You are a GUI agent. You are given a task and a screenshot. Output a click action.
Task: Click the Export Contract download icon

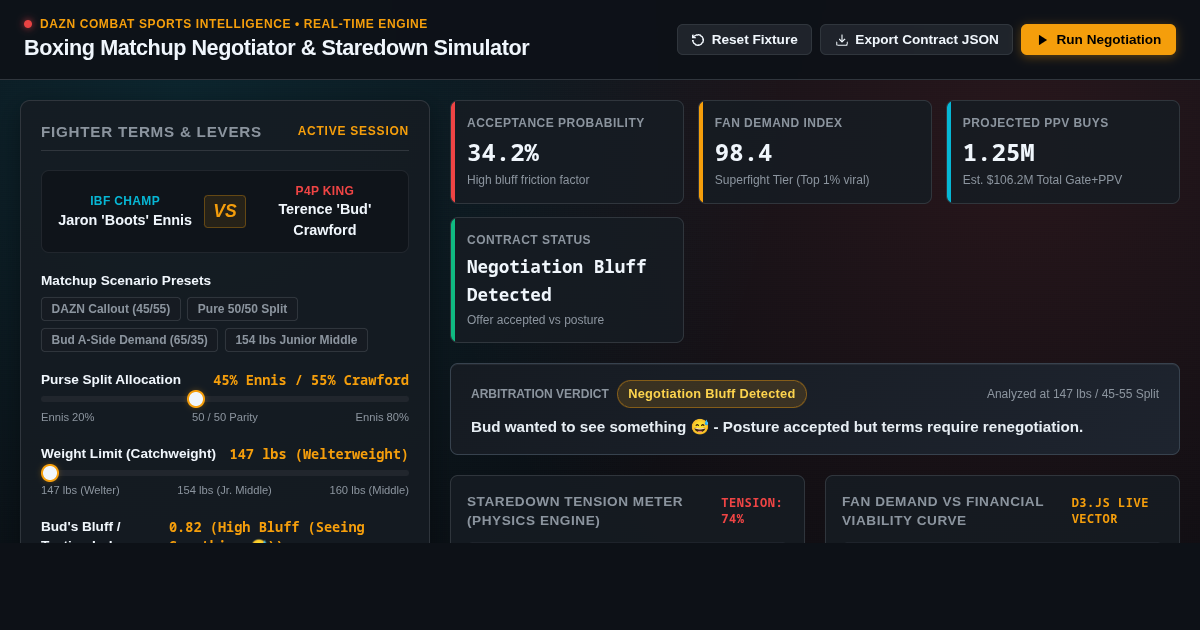click(842, 40)
